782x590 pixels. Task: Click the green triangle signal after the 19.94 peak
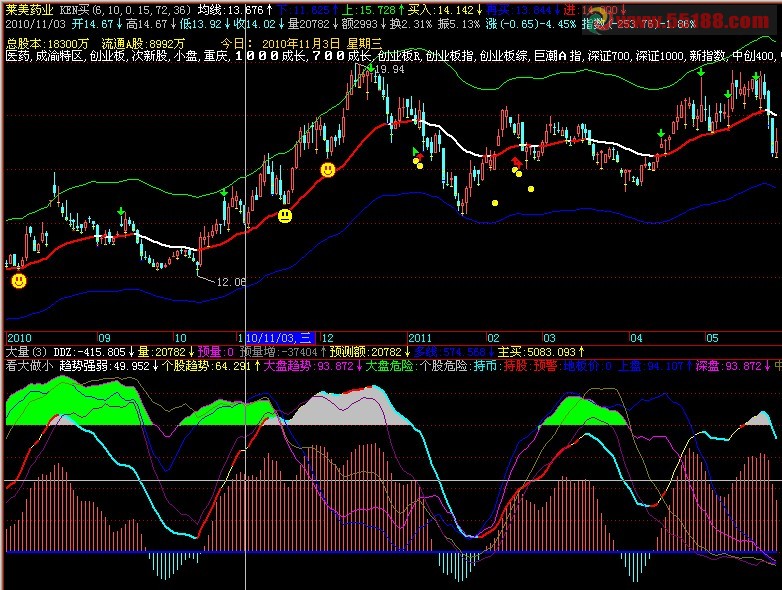[416, 151]
